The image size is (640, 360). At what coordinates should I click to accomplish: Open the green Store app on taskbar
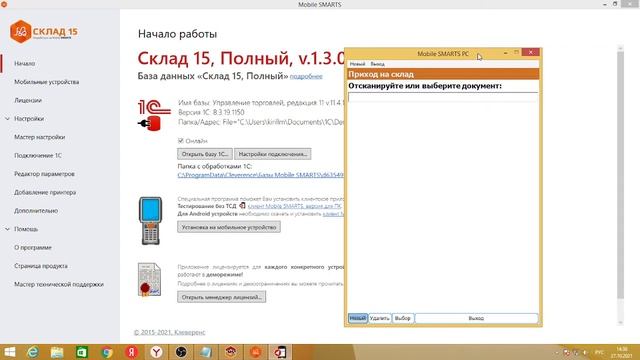(82, 352)
